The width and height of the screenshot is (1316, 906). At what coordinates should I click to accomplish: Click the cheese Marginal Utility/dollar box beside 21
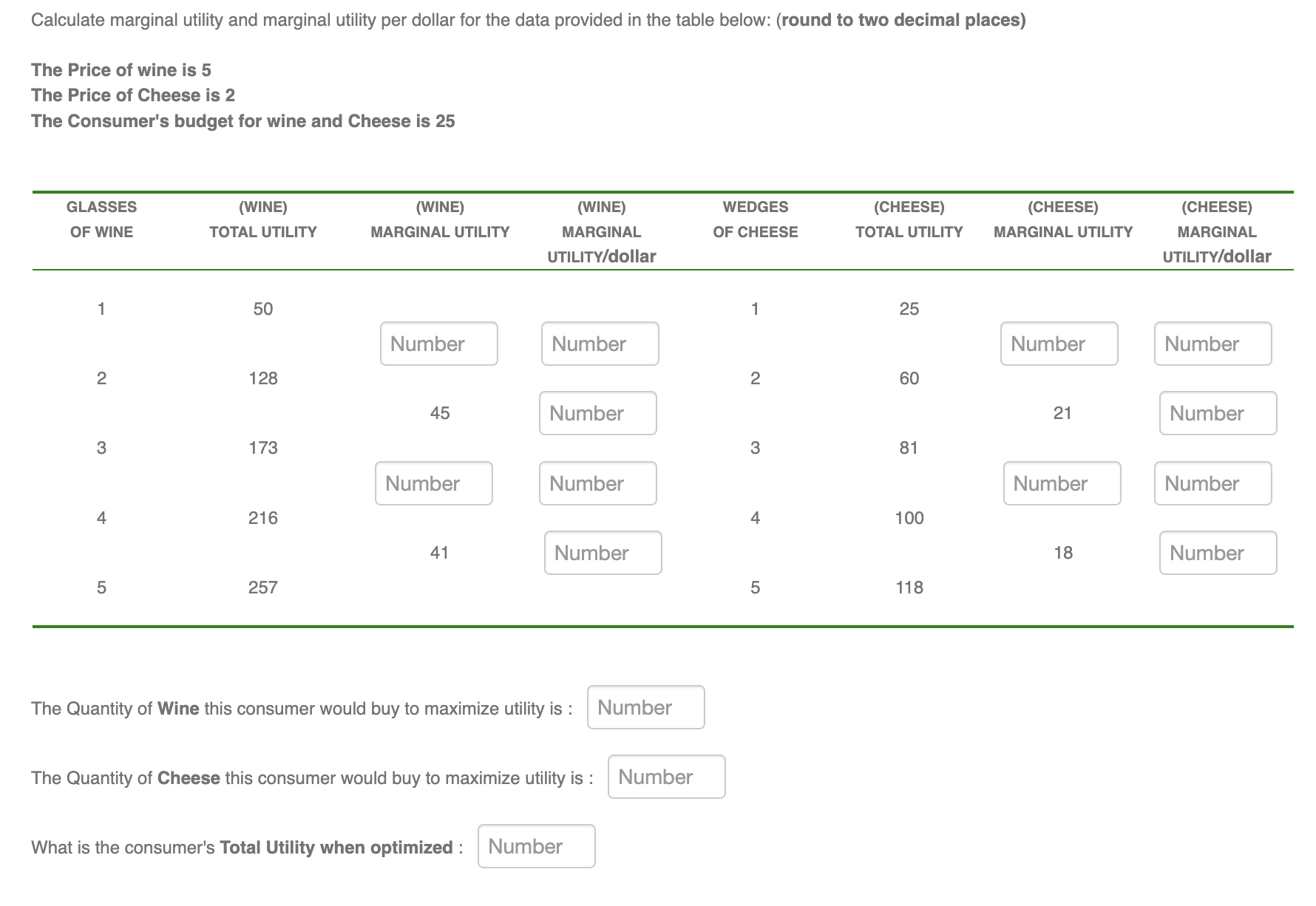(x=1217, y=413)
